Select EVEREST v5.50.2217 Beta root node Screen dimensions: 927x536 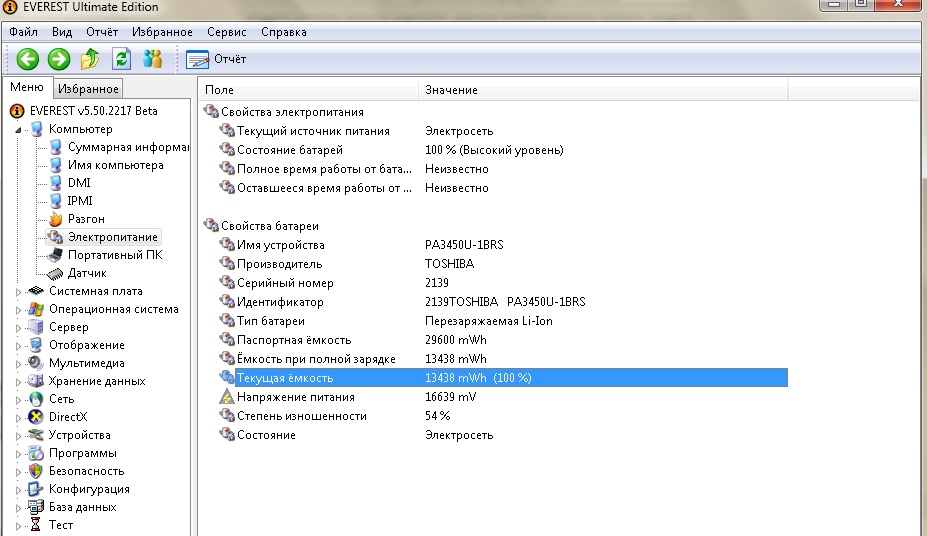pyautogui.click(x=93, y=111)
